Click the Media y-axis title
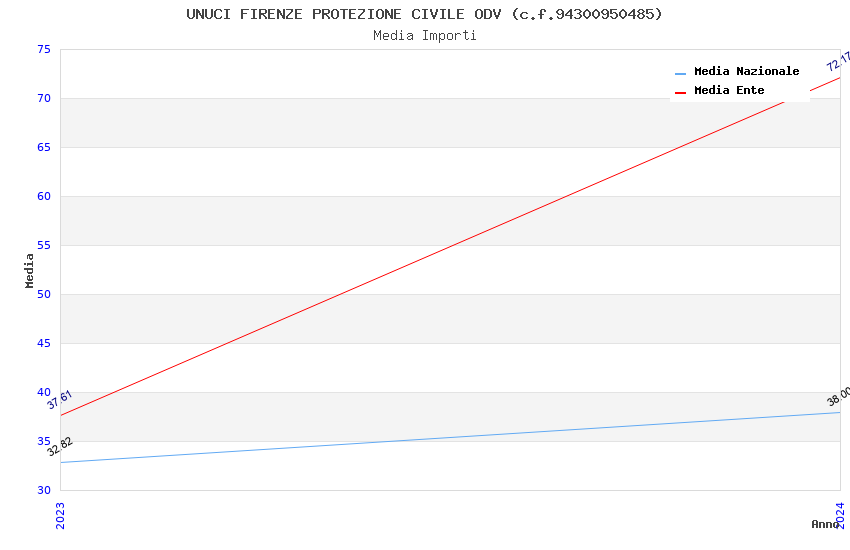850x550 pixels. click(29, 270)
